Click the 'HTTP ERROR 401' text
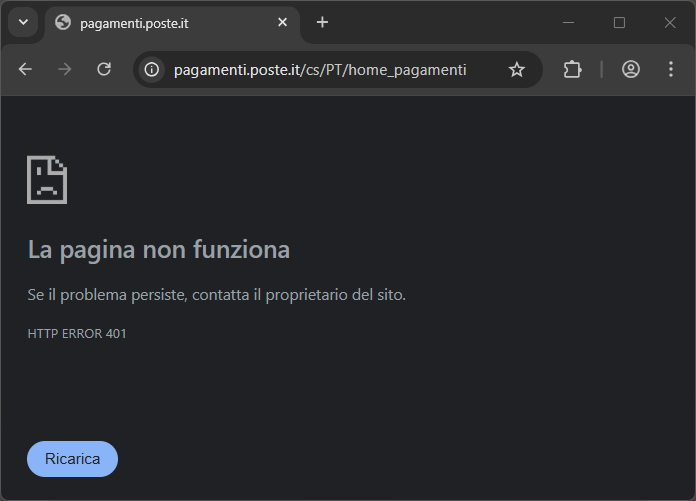Screen dimensions: 696x501 pyautogui.click(x=77, y=334)
